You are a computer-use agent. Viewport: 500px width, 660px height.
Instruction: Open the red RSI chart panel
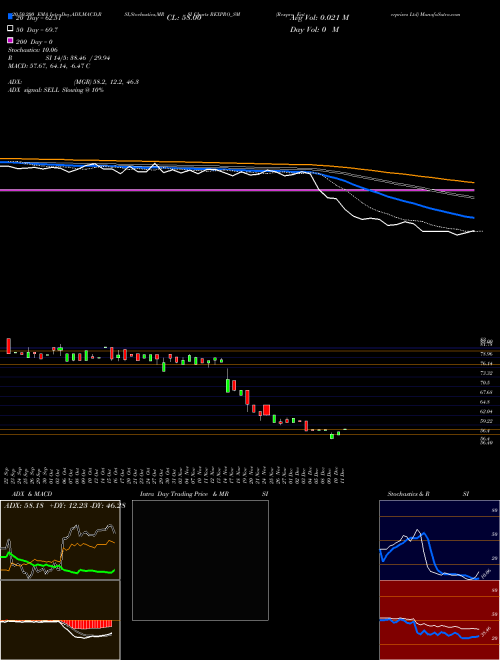[x=439, y=620]
